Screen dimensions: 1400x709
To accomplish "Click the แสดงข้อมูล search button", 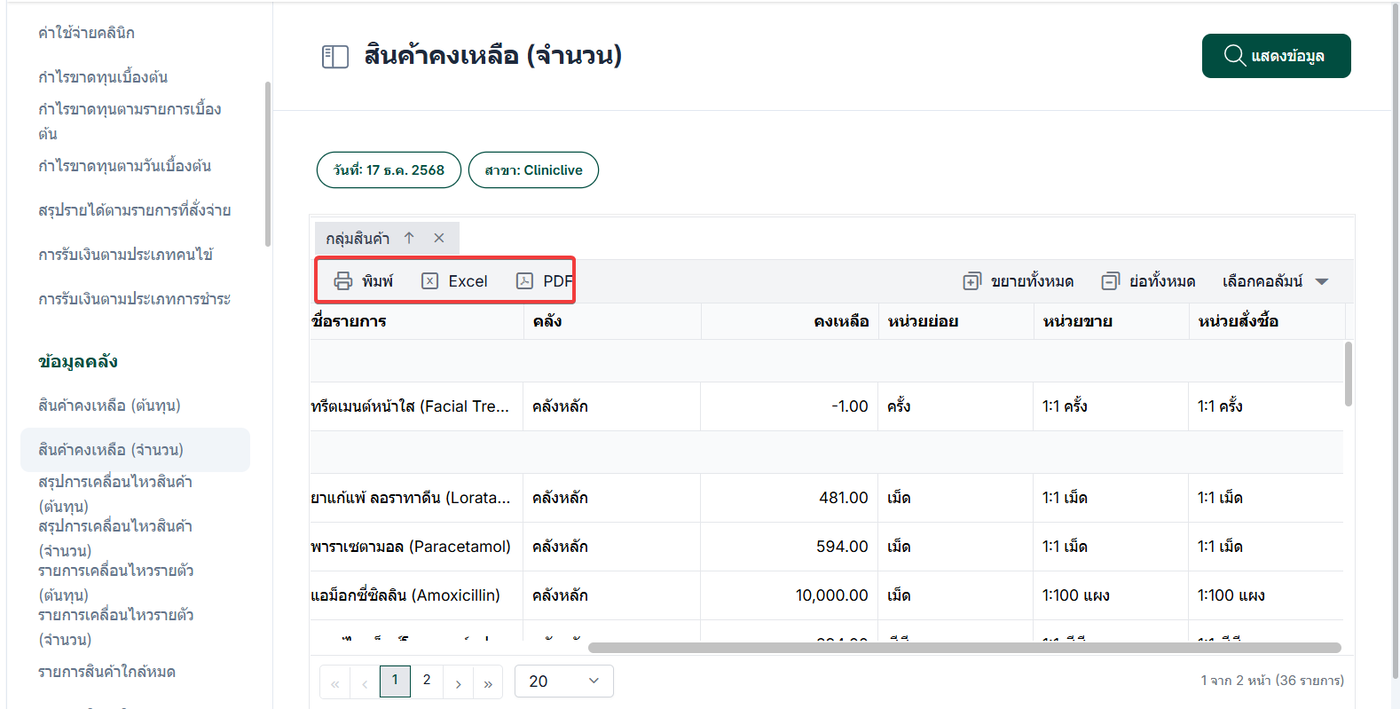I will [1276, 56].
